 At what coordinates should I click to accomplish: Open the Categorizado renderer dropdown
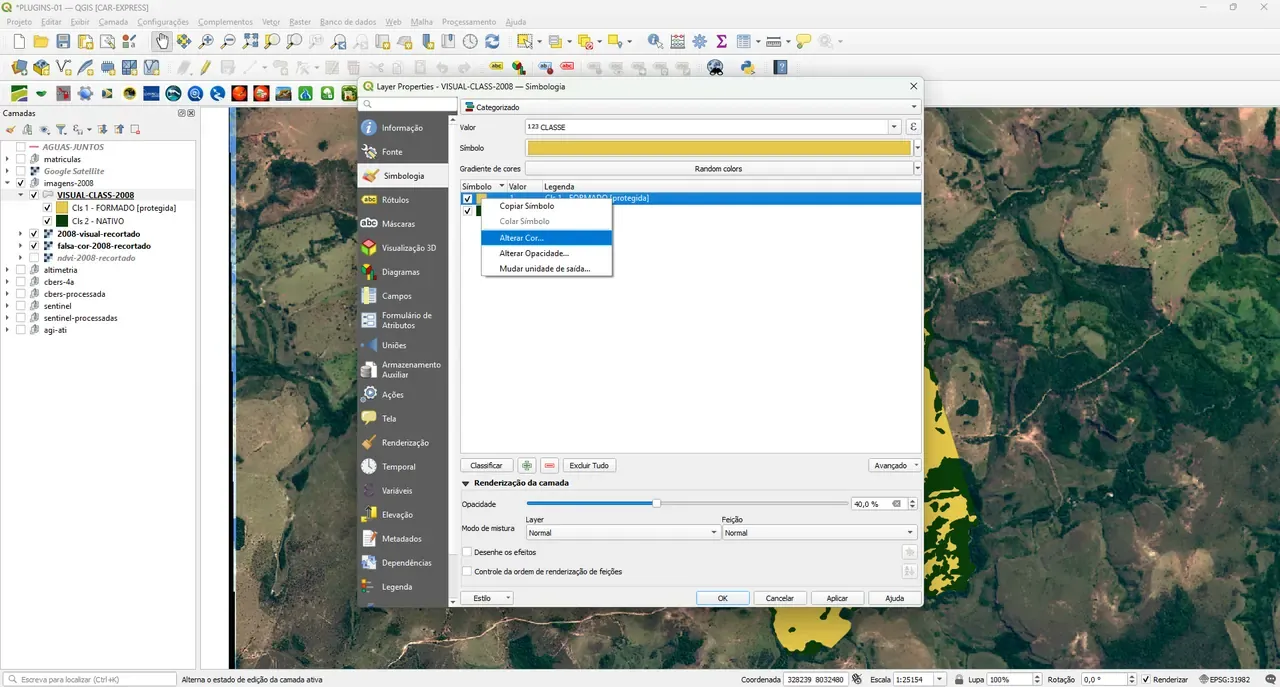(690, 107)
